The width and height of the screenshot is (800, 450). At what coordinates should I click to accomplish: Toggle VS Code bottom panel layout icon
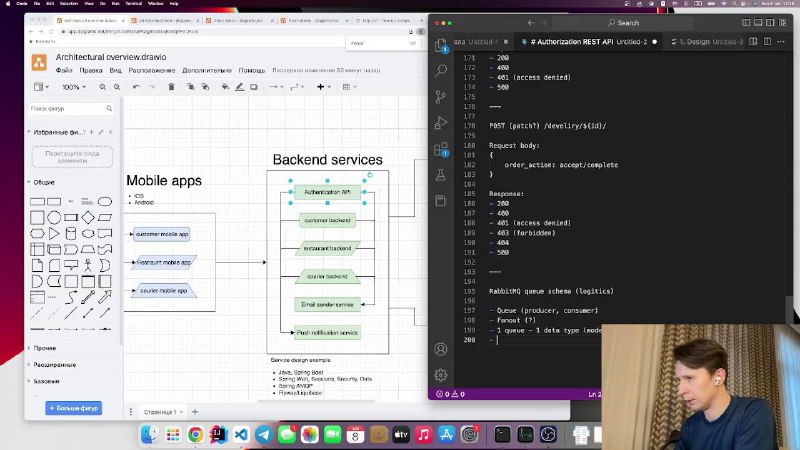coord(758,22)
